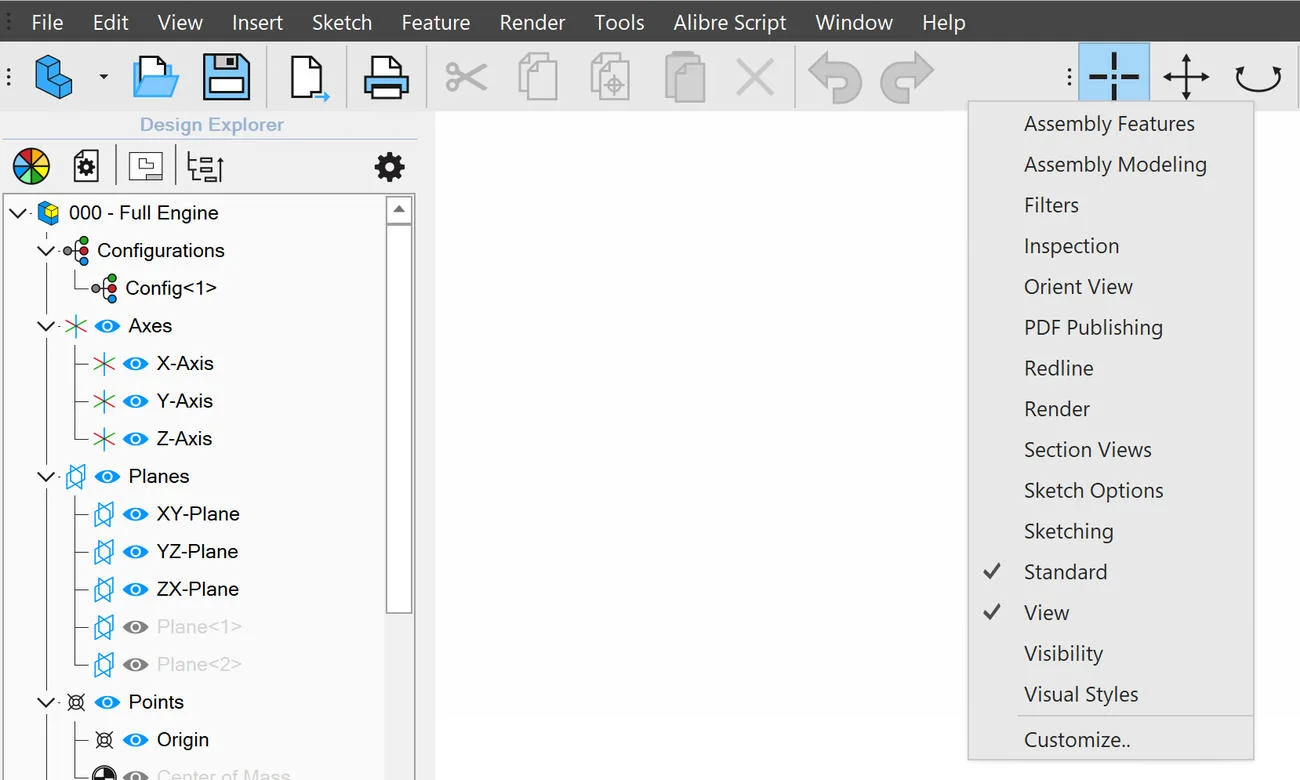This screenshot has width=1300, height=780.
Task: Collapse the Planes tree node
Action: (x=46, y=476)
